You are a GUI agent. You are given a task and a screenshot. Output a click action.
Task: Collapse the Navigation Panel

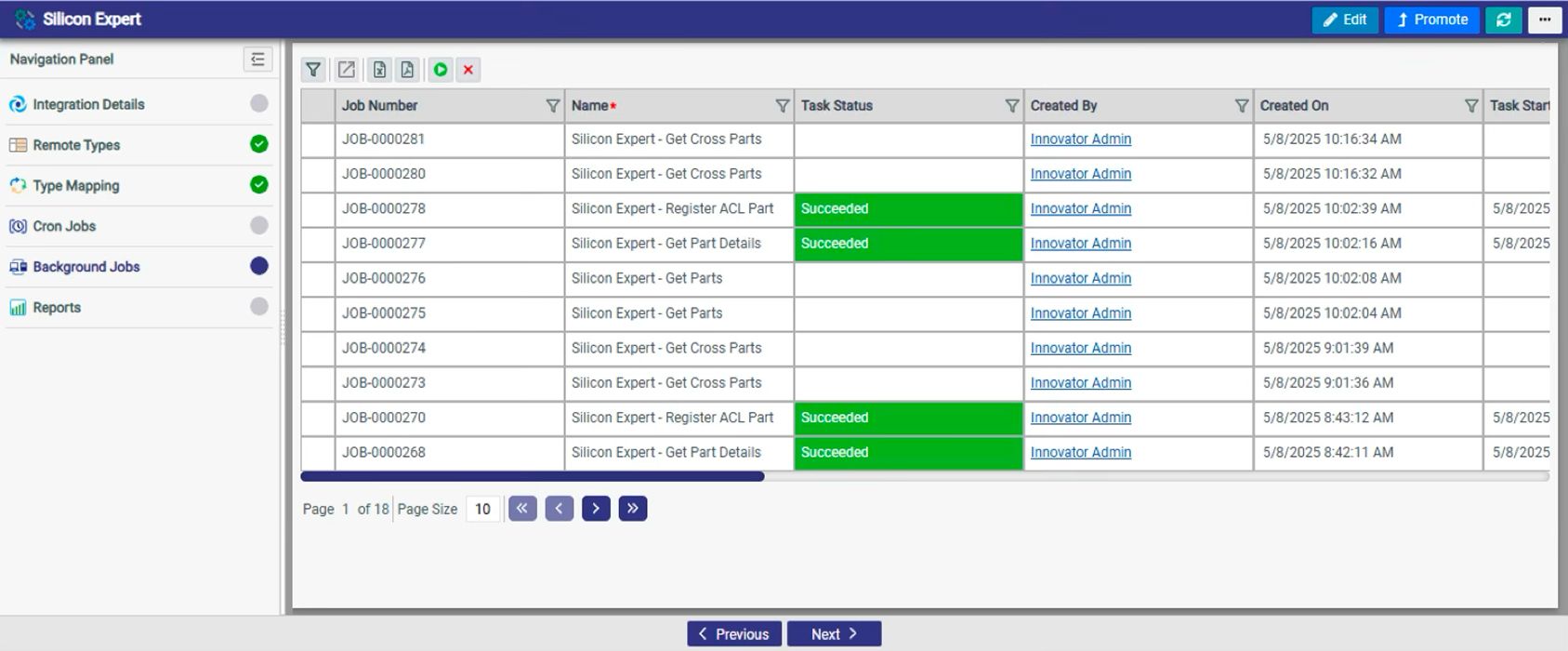click(257, 60)
